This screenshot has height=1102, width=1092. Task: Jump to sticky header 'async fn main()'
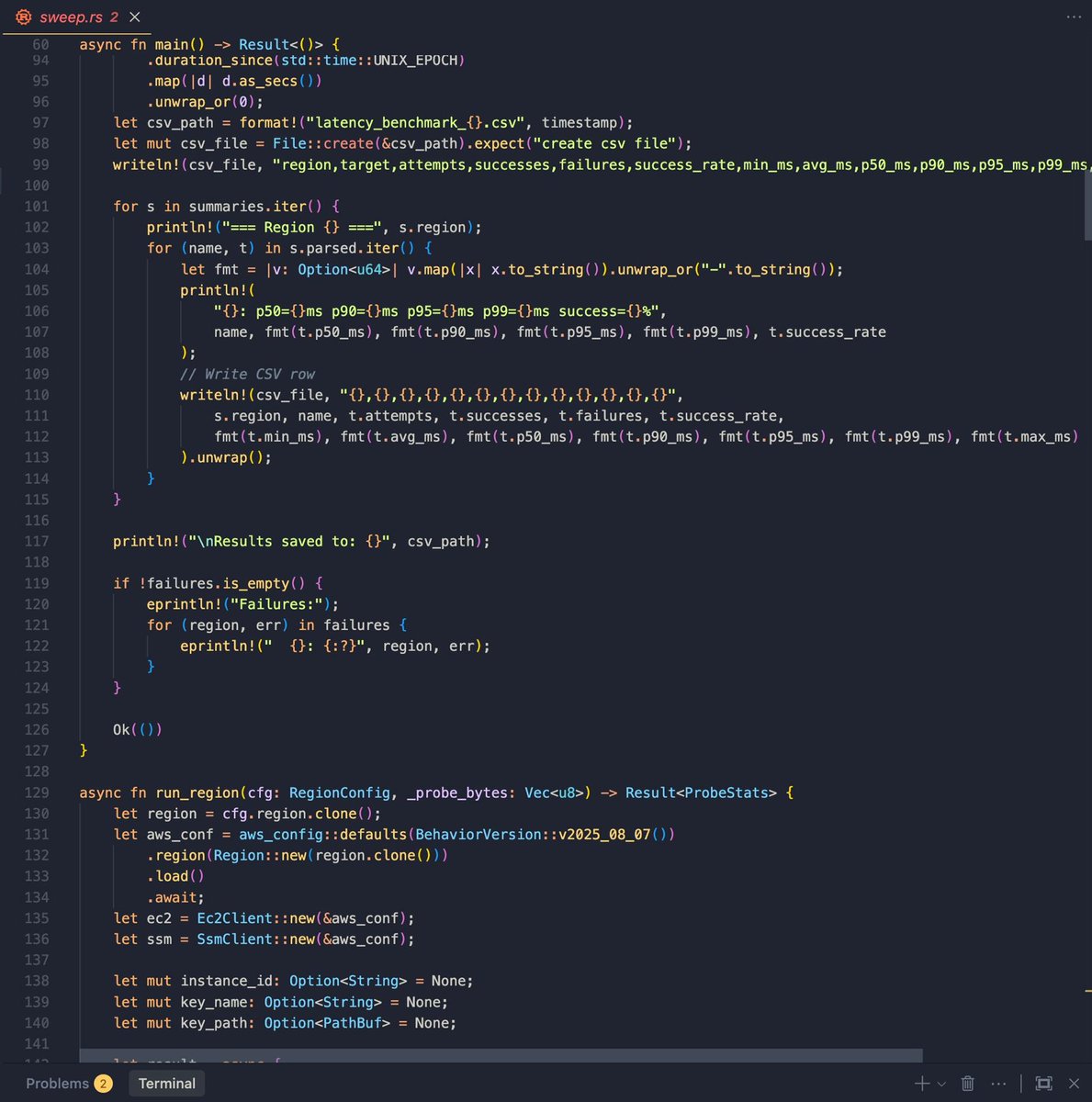[209, 44]
